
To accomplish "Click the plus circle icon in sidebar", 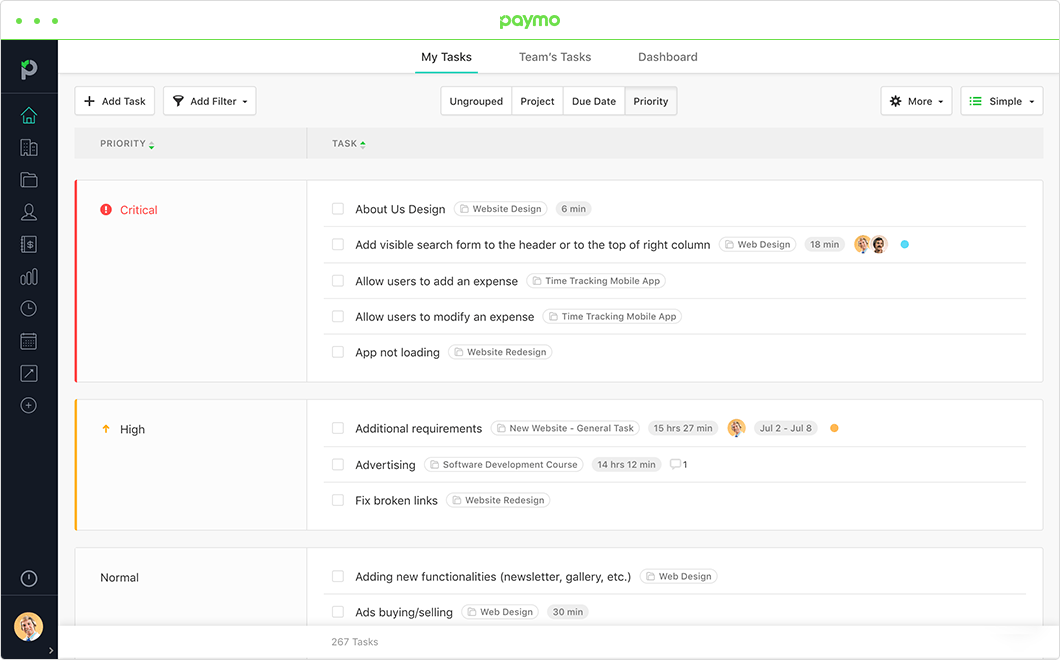I will coord(29,405).
